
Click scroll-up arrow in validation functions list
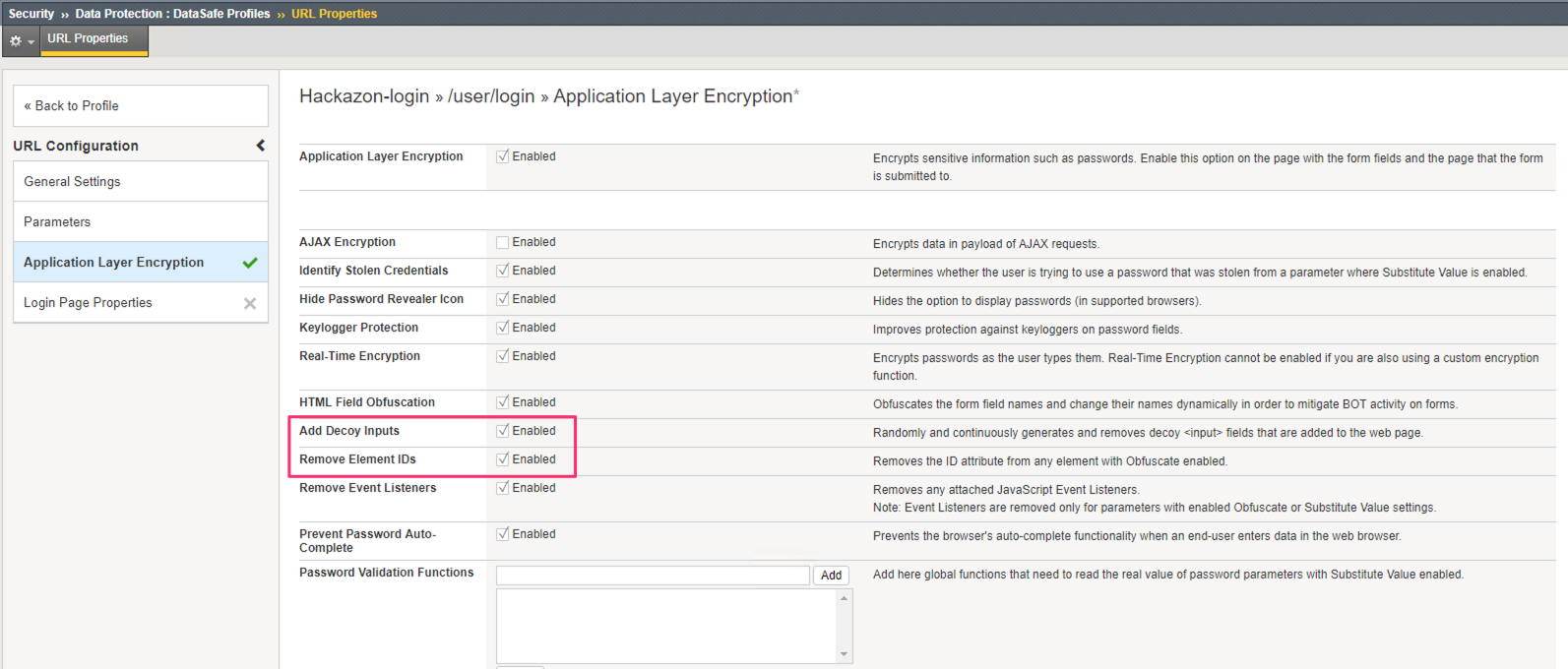click(844, 598)
